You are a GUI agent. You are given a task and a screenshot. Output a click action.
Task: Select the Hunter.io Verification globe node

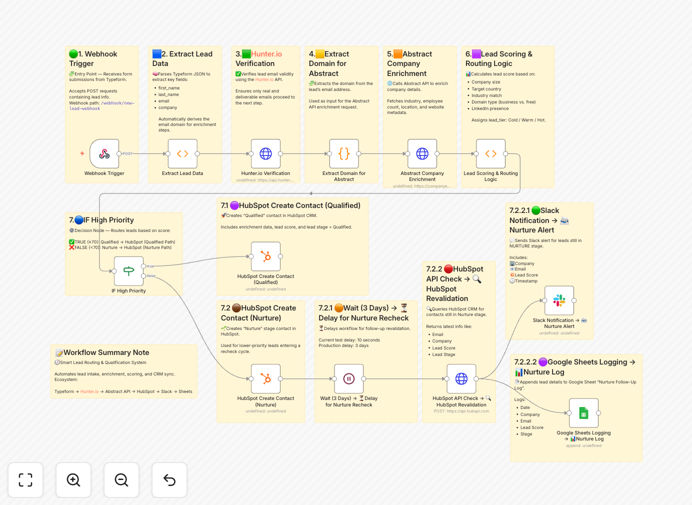click(266, 154)
